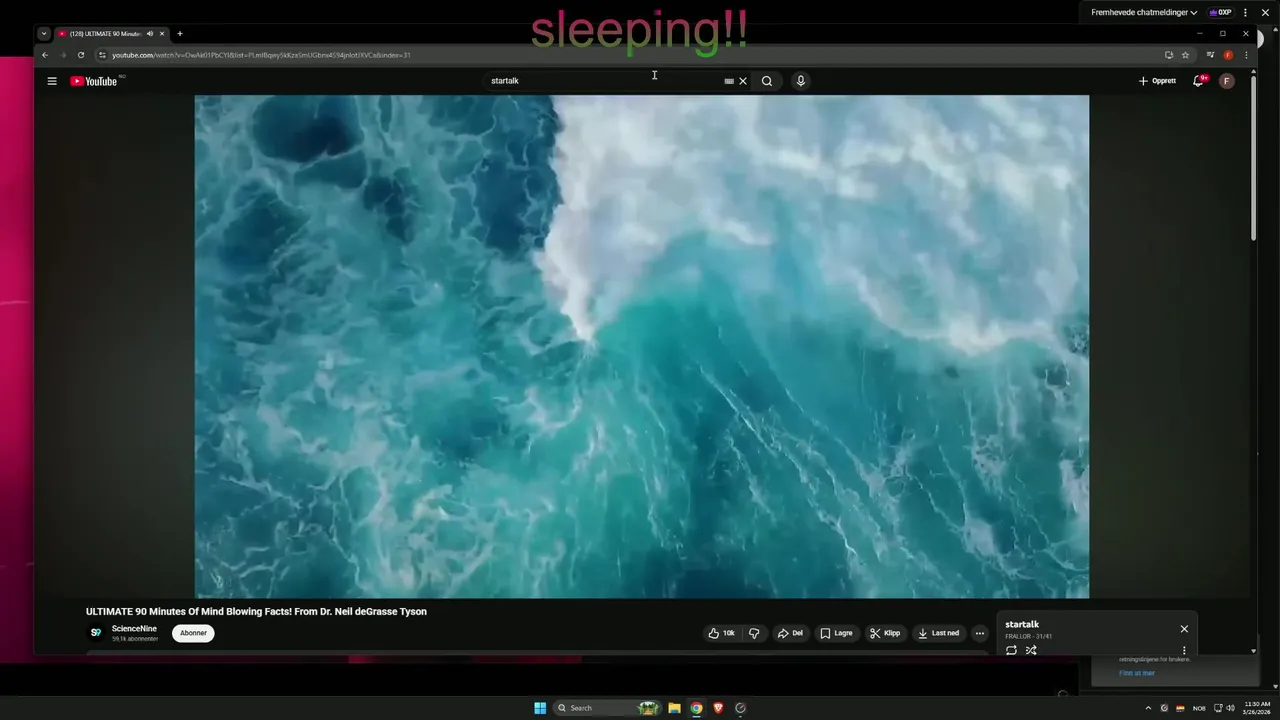The image size is (1280, 720).
Task: Open Chrome profile avatar
Action: 1228,55
